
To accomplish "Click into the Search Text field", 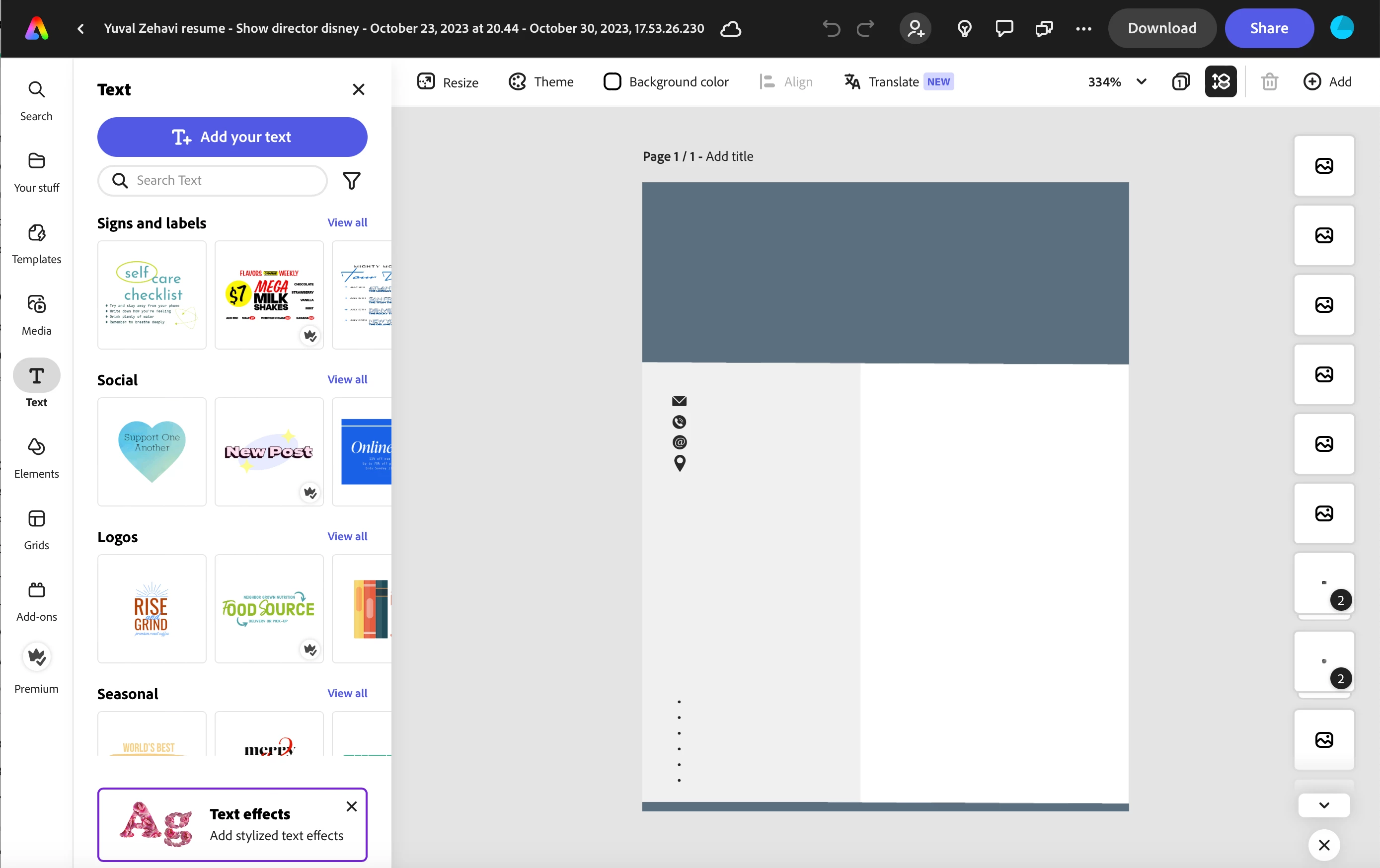I will [212, 180].
